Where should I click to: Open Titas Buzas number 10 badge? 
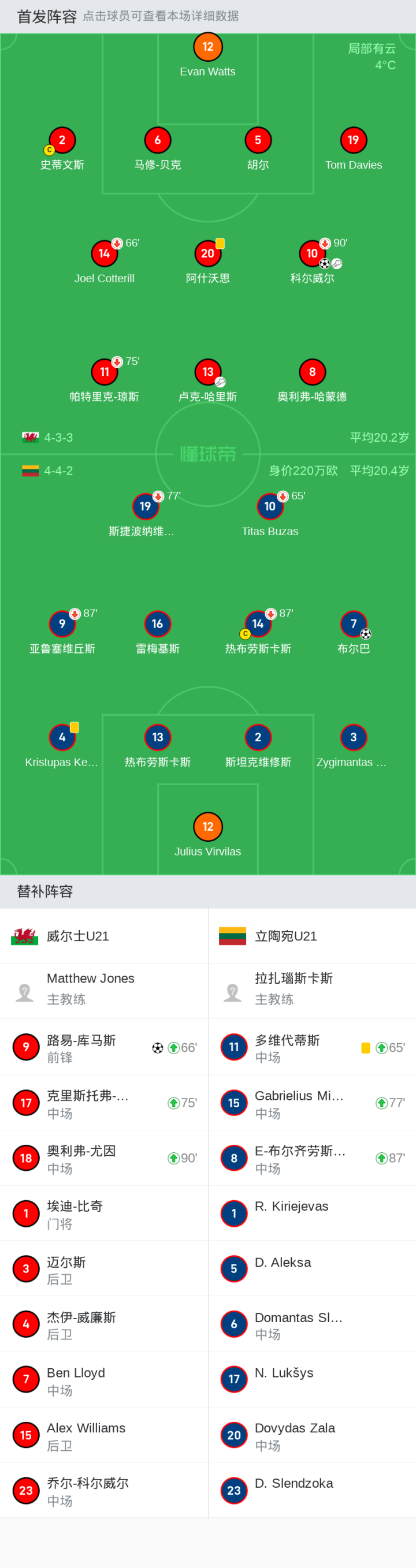(x=270, y=506)
